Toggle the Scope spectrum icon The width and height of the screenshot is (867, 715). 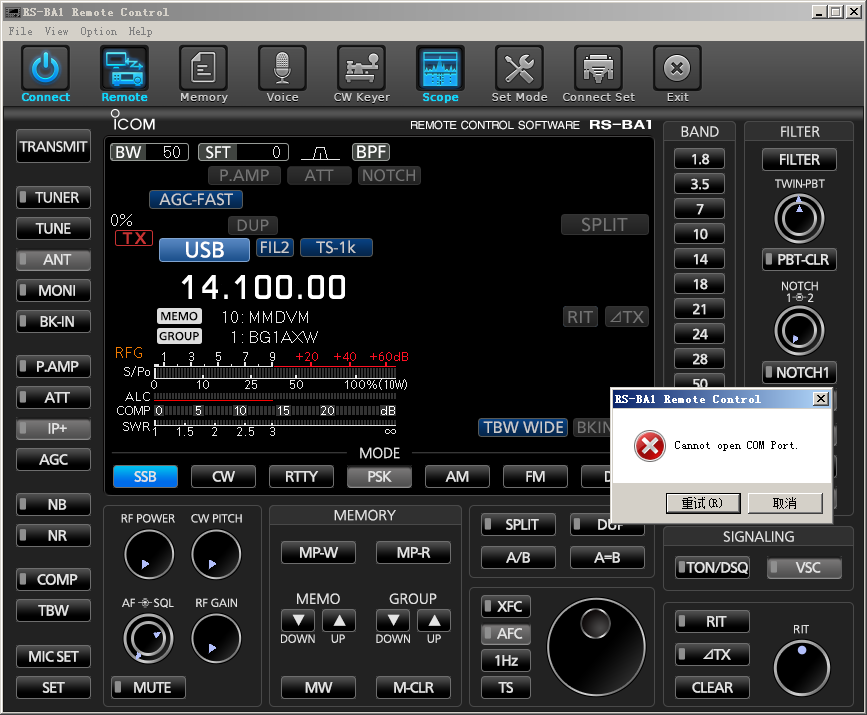[x=440, y=68]
